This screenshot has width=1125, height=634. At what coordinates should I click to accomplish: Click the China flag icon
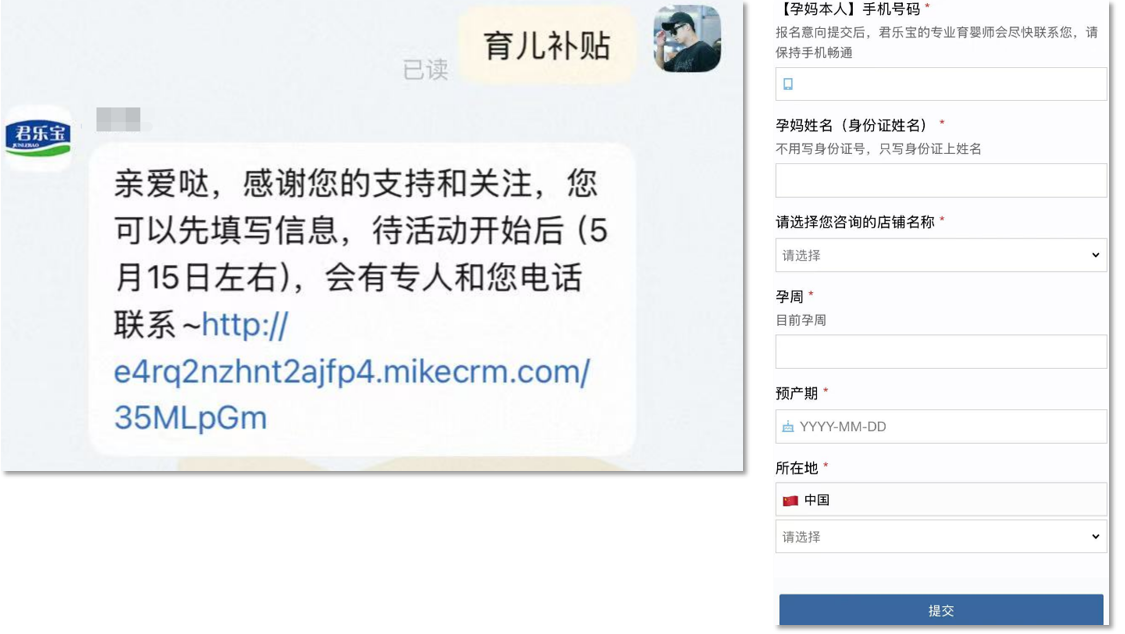tap(791, 501)
